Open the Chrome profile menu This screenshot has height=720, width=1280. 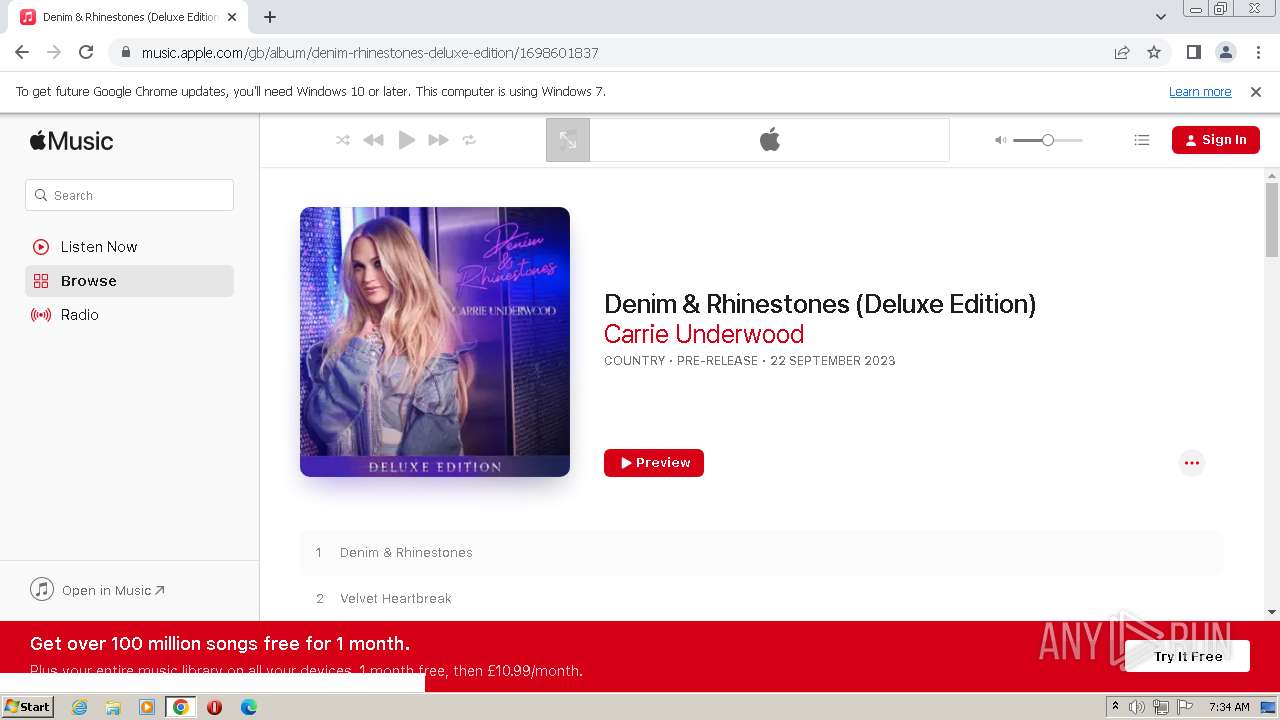[1225, 52]
